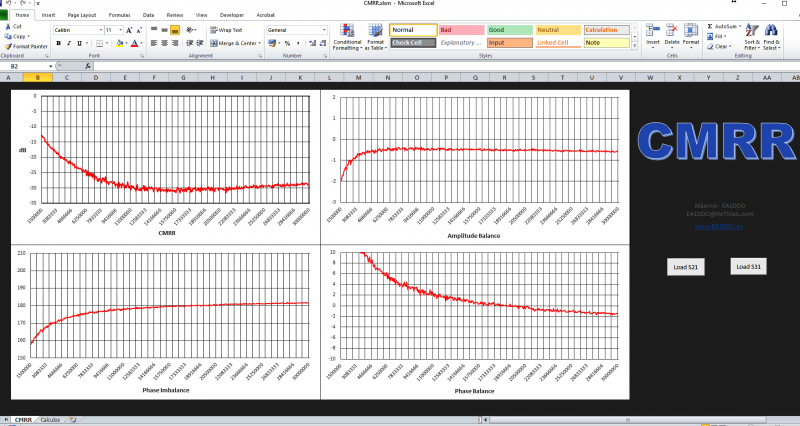Viewport: 800px width, 426px height.
Task: Switch to the Page Layout tab
Action: (82, 15)
